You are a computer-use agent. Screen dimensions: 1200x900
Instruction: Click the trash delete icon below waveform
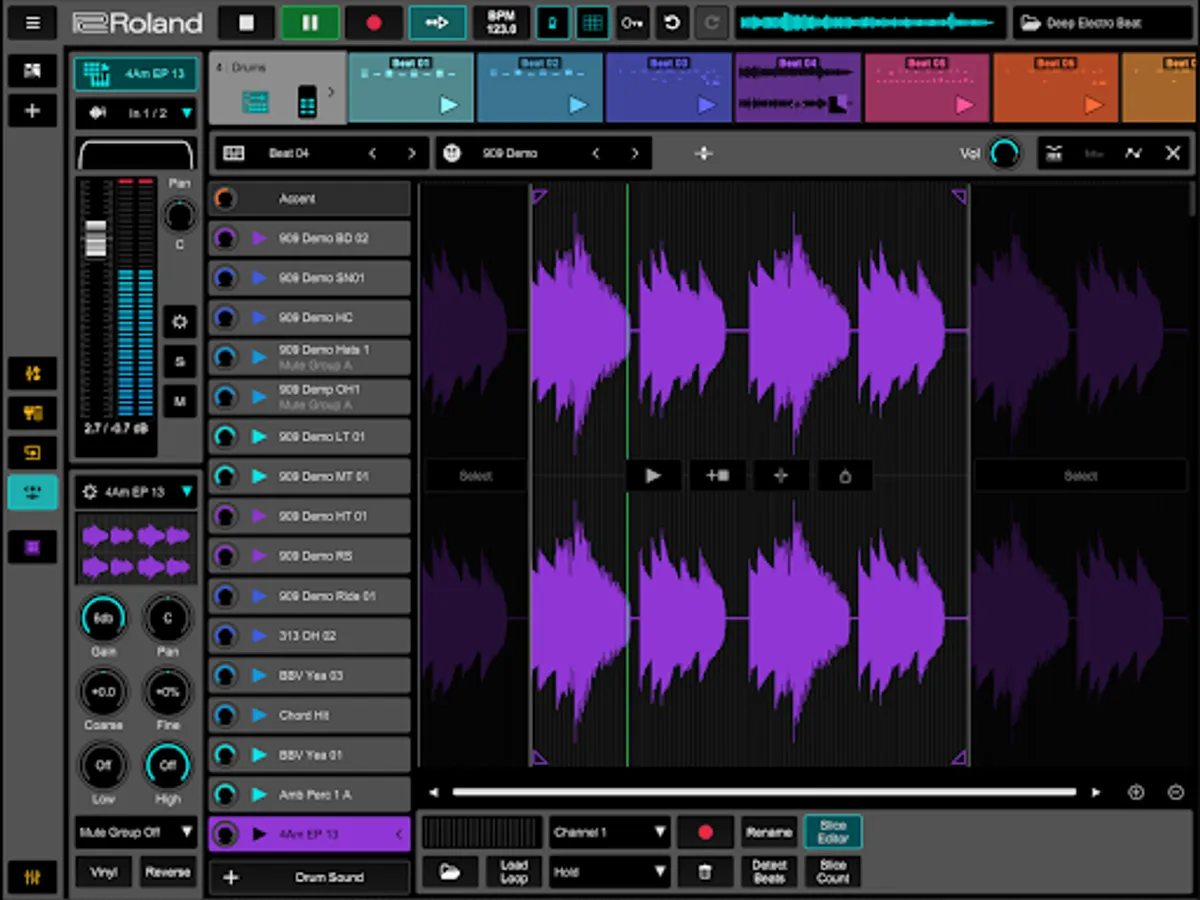[x=705, y=872]
